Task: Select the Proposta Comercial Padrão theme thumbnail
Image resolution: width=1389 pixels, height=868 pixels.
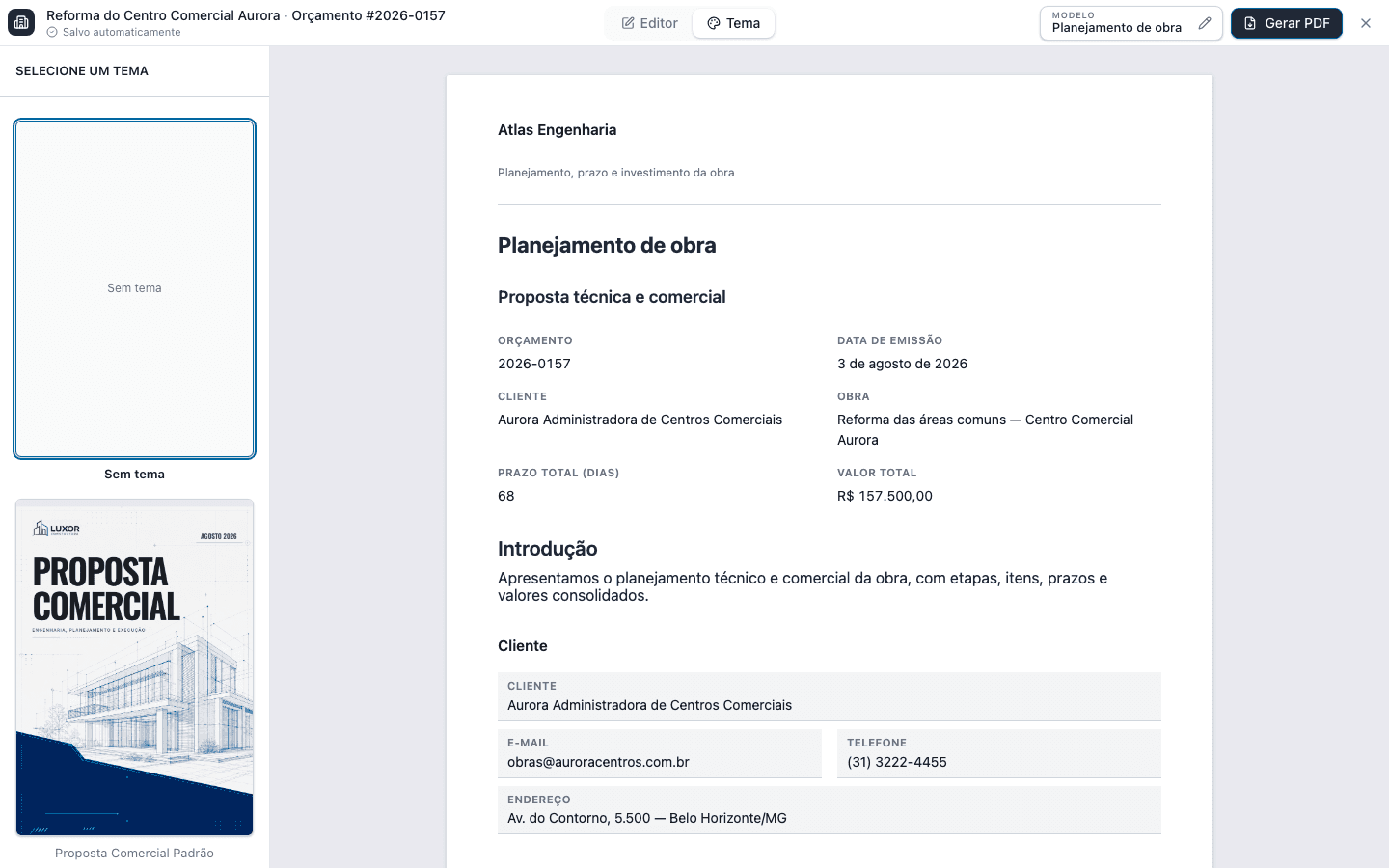Action: 134,667
